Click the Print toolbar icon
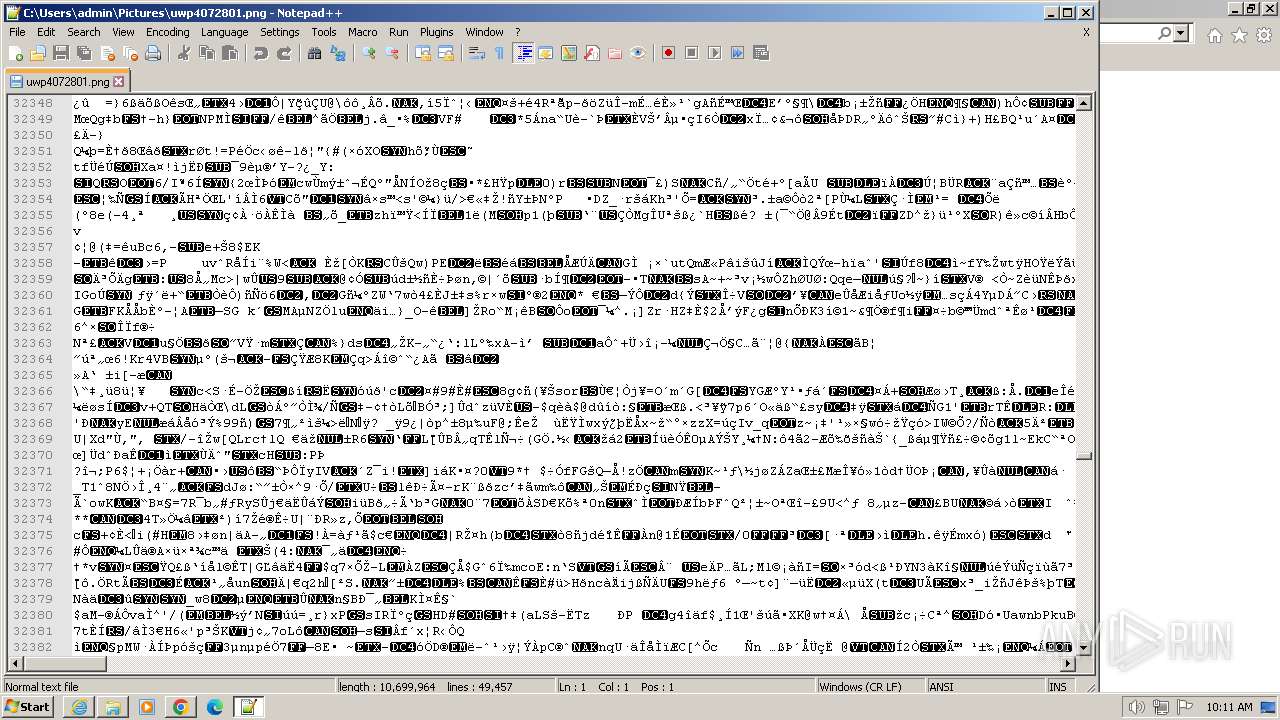This screenshot has width=1280, height=720. pos(153,53)
